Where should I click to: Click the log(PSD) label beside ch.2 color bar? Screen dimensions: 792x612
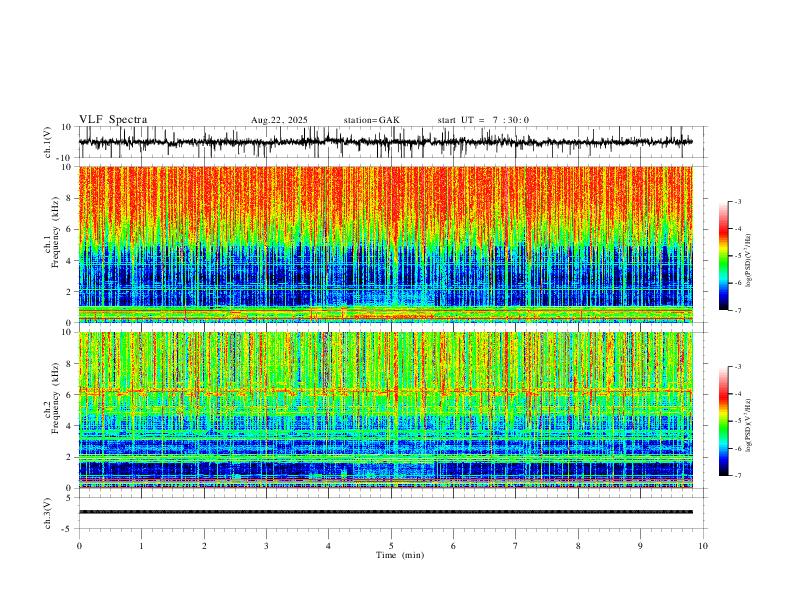(748, 425)
